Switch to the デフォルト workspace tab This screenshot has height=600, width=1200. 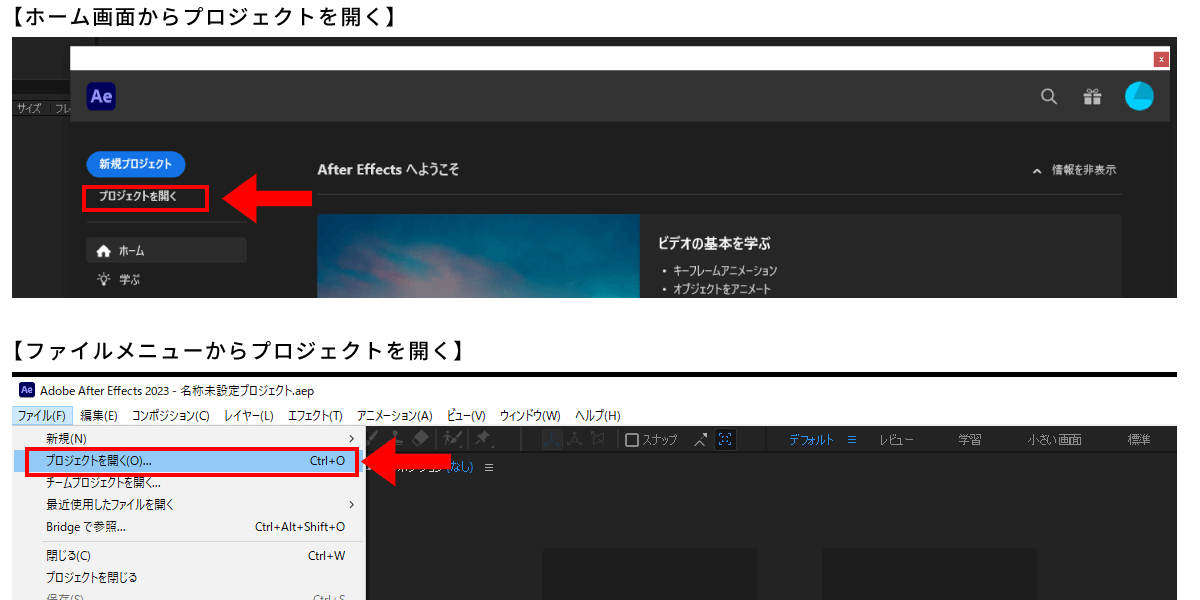point(811,440)
